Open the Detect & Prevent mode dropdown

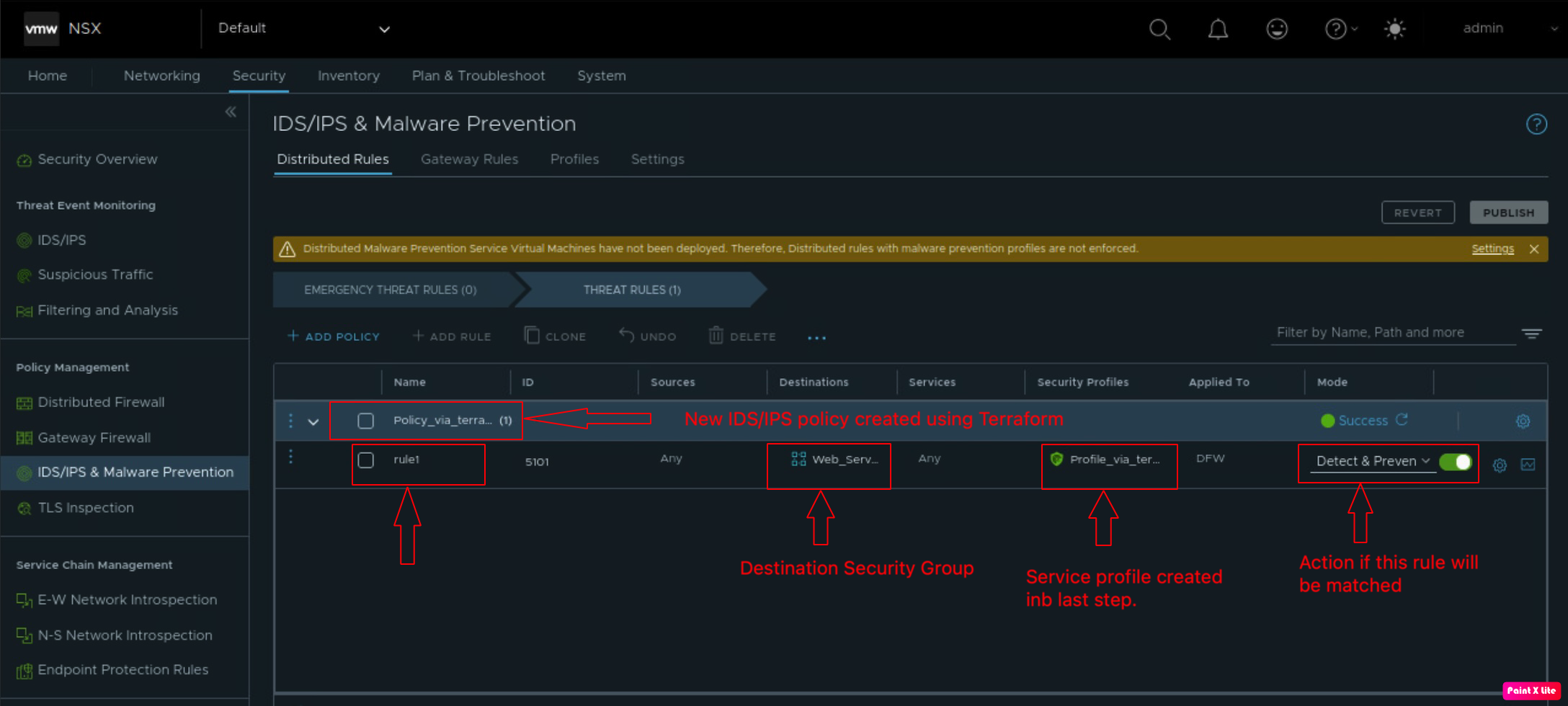tap(1373, 462)
